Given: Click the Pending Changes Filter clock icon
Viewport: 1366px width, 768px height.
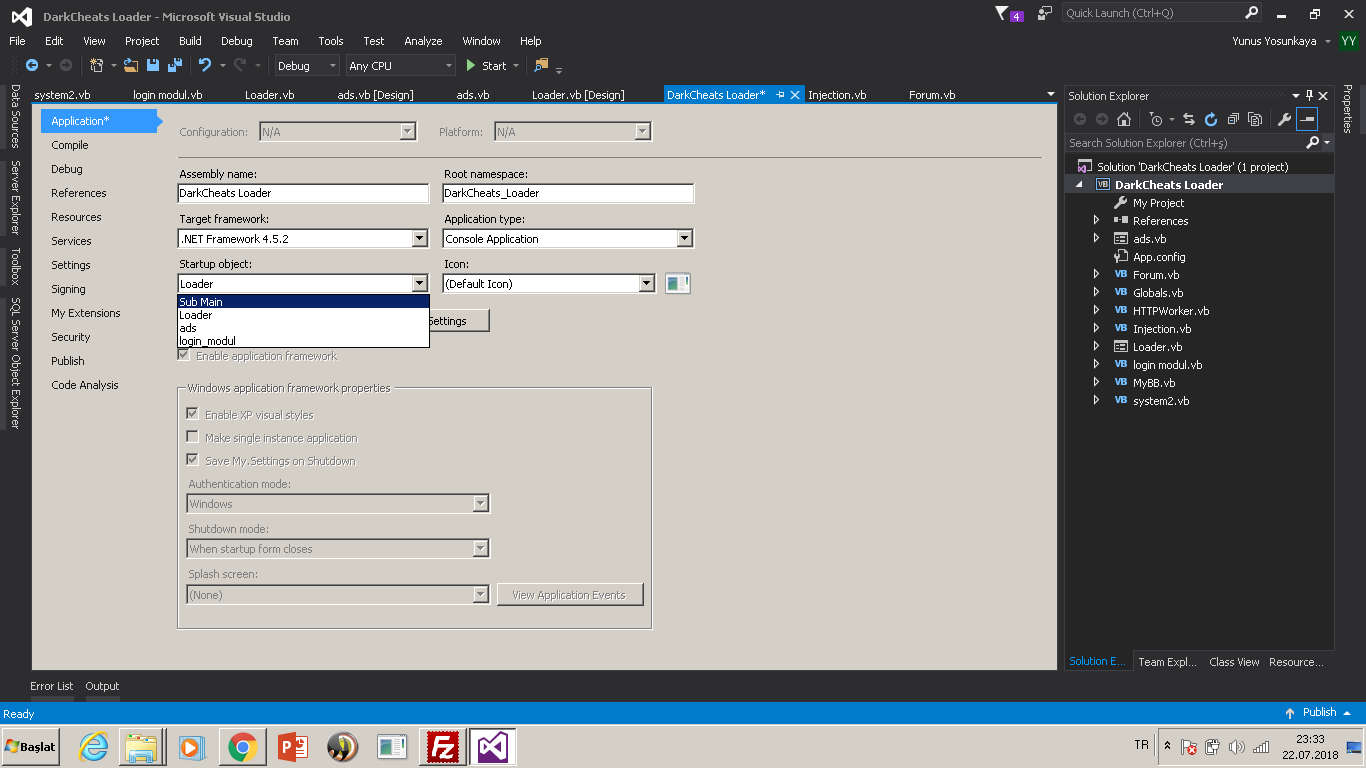Looking at the screenshot, I should pyautogui.click(x=1156, y=119).
